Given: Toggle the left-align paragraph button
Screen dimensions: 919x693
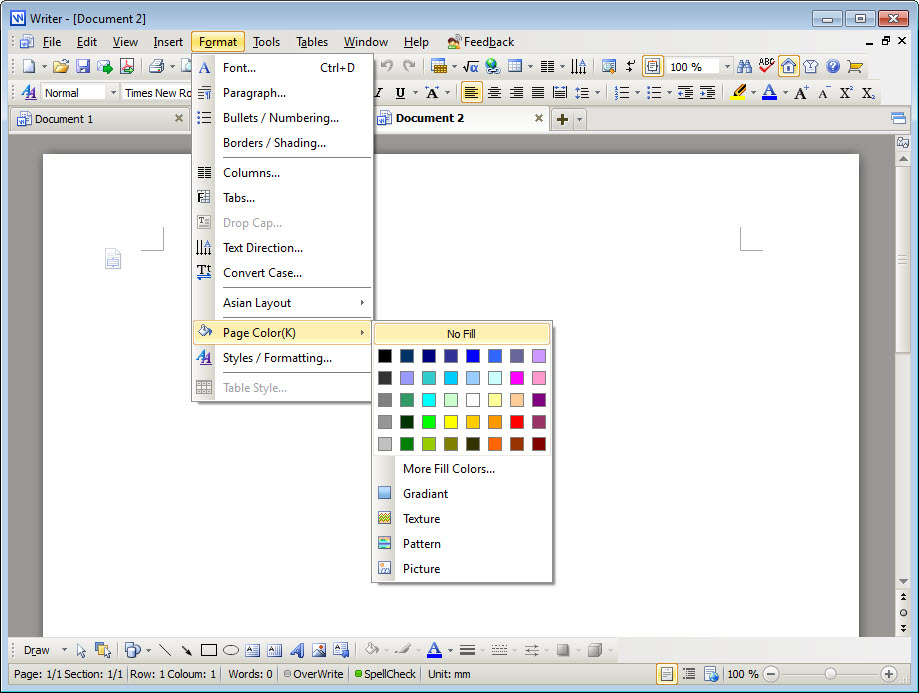Looking at the screenshot, I should [471, 93].
